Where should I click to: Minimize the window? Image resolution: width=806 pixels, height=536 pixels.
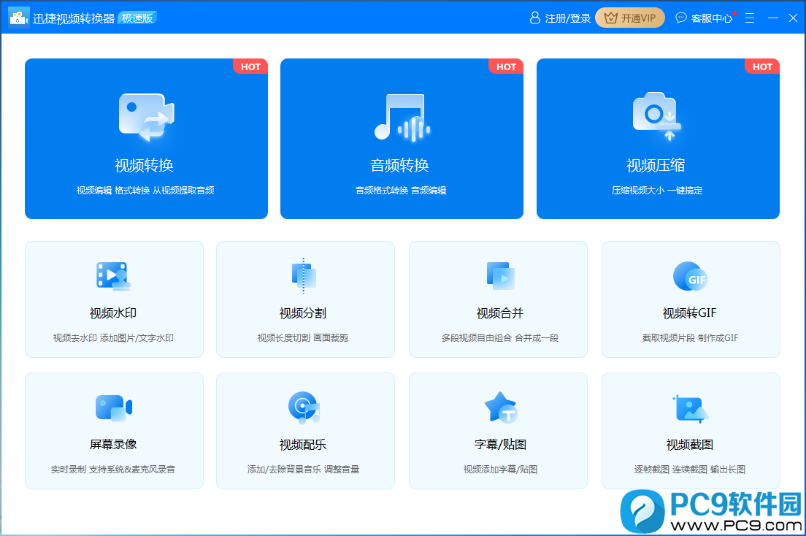pyautogui.click(x=773, y=18)
